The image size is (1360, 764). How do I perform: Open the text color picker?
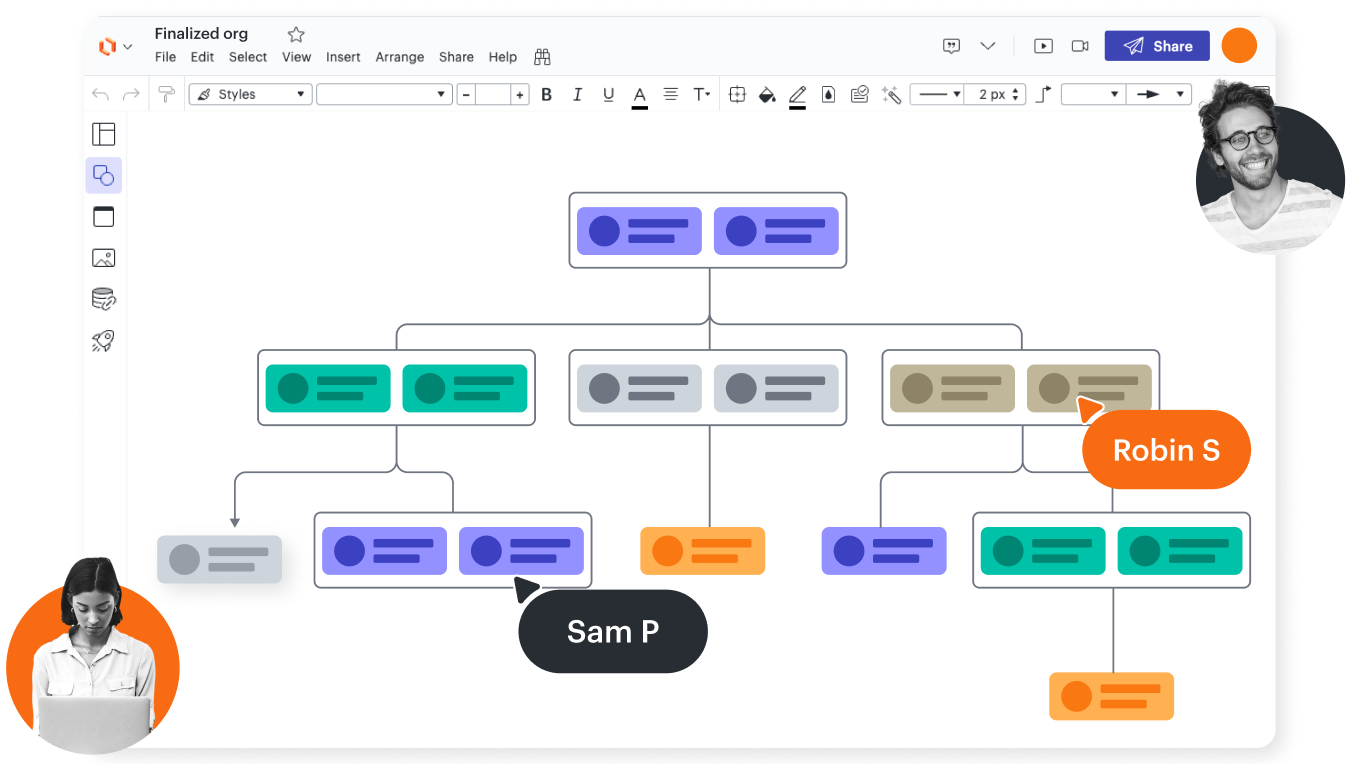[x=640, y=95]
